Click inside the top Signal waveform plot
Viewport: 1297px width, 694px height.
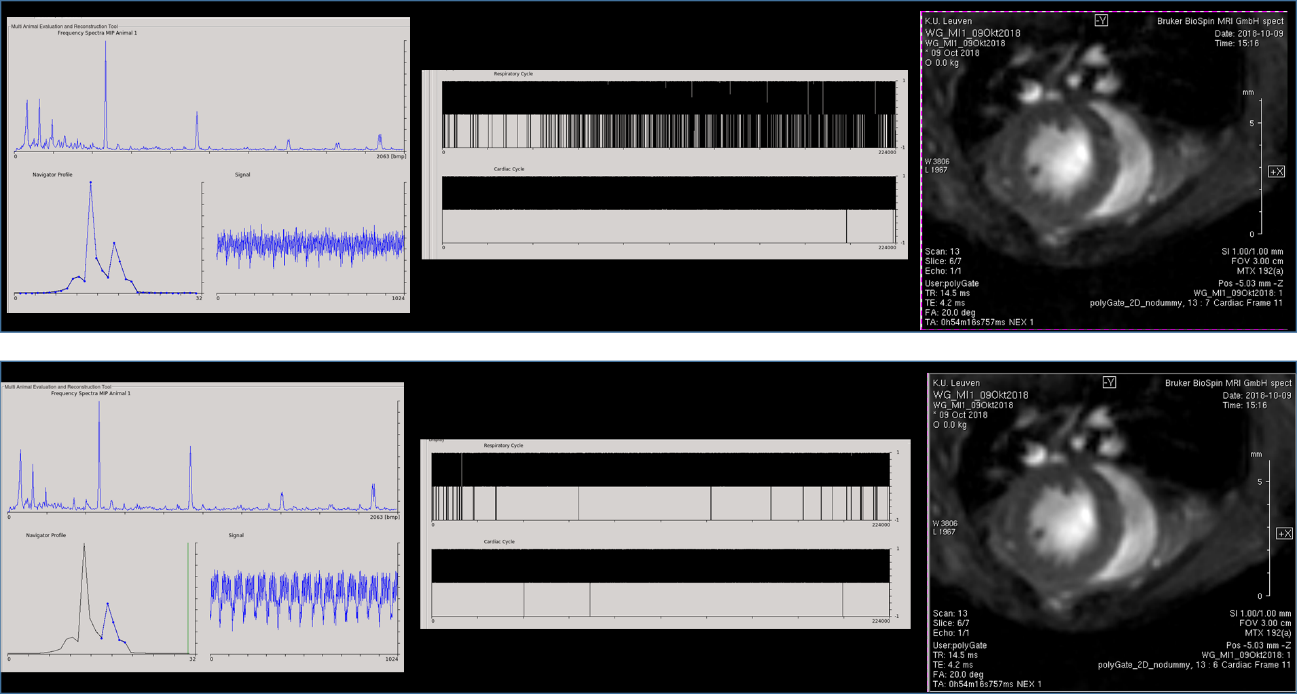(x=311, y=245)
